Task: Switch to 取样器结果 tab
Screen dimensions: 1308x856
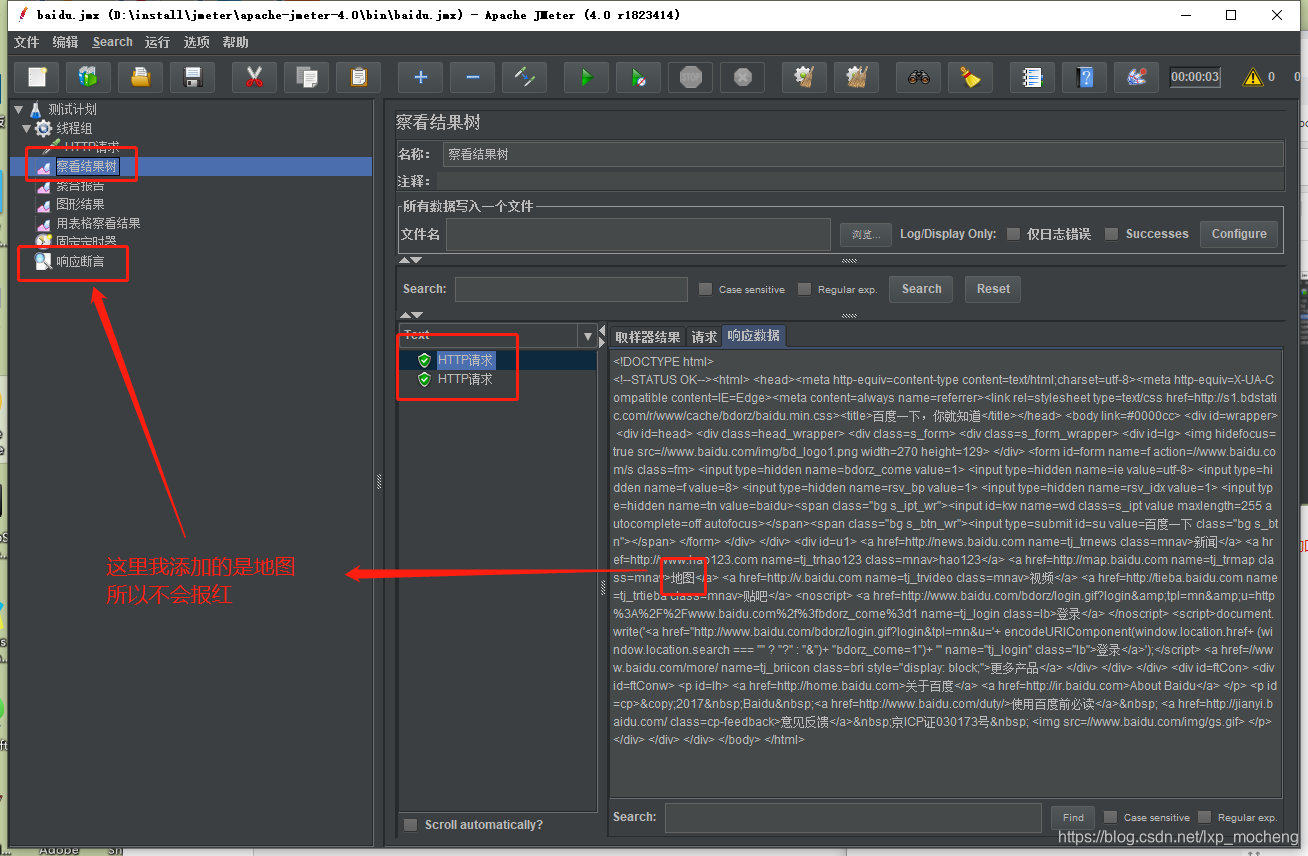Action: point(647,337)
